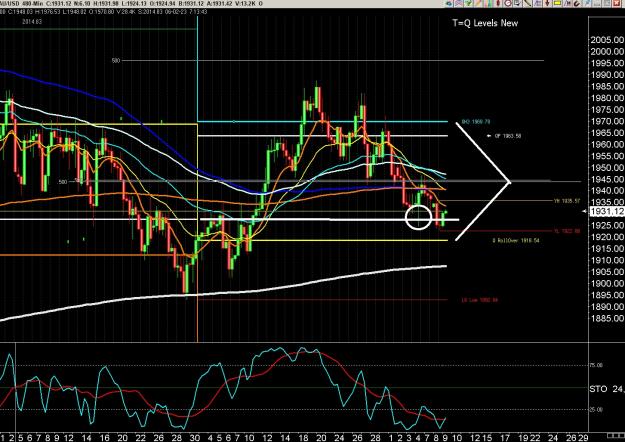The width and height of the screenshot is (625, 442).
Task: Click the date label 16 on time axis
Action: tap(104, 438)
